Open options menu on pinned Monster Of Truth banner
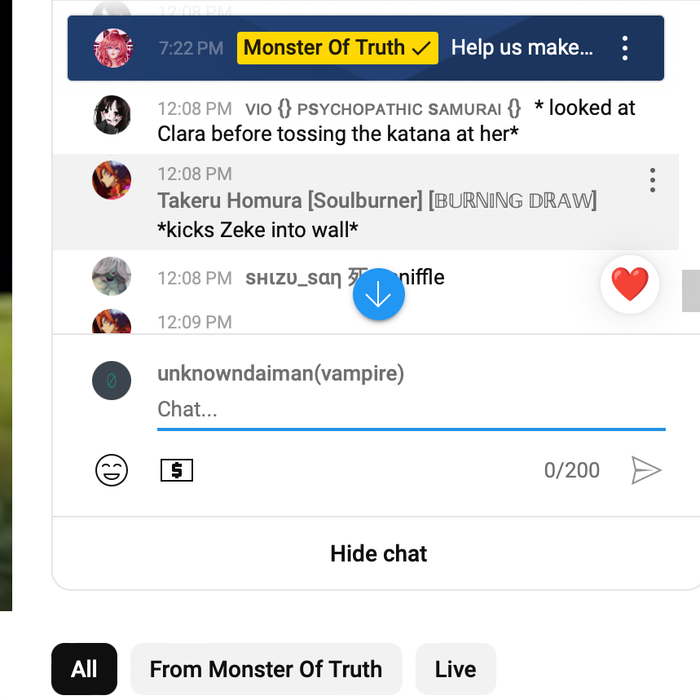700x700 pixels. (625, 48)
